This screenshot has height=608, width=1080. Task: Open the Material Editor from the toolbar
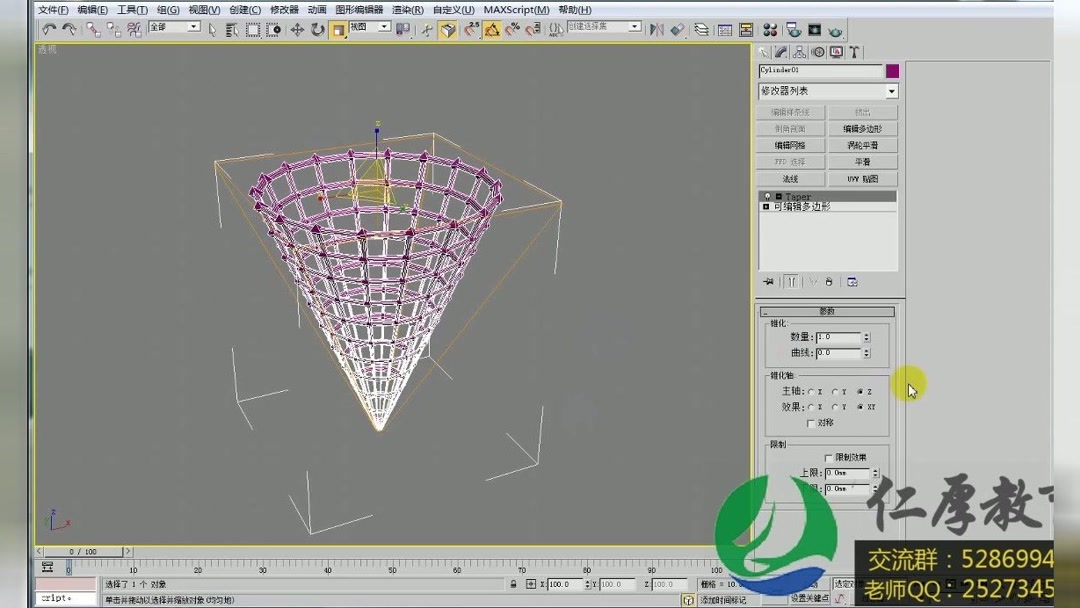click(770, 29)
